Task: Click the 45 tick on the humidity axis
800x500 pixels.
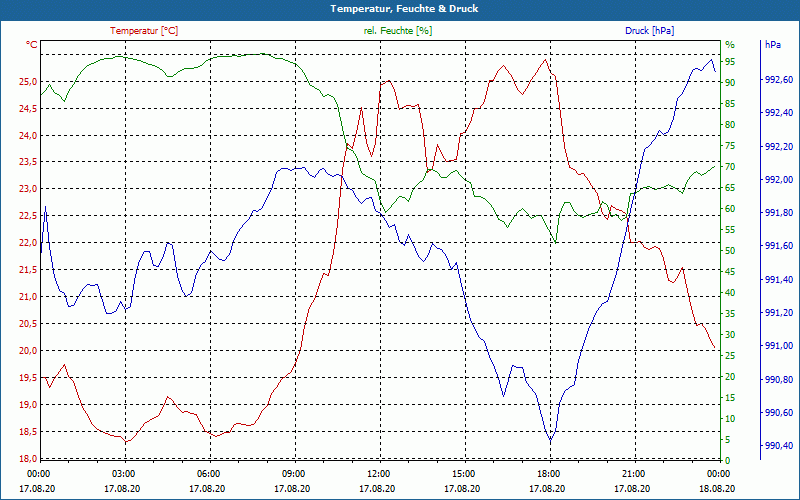Action: [730, 272]
